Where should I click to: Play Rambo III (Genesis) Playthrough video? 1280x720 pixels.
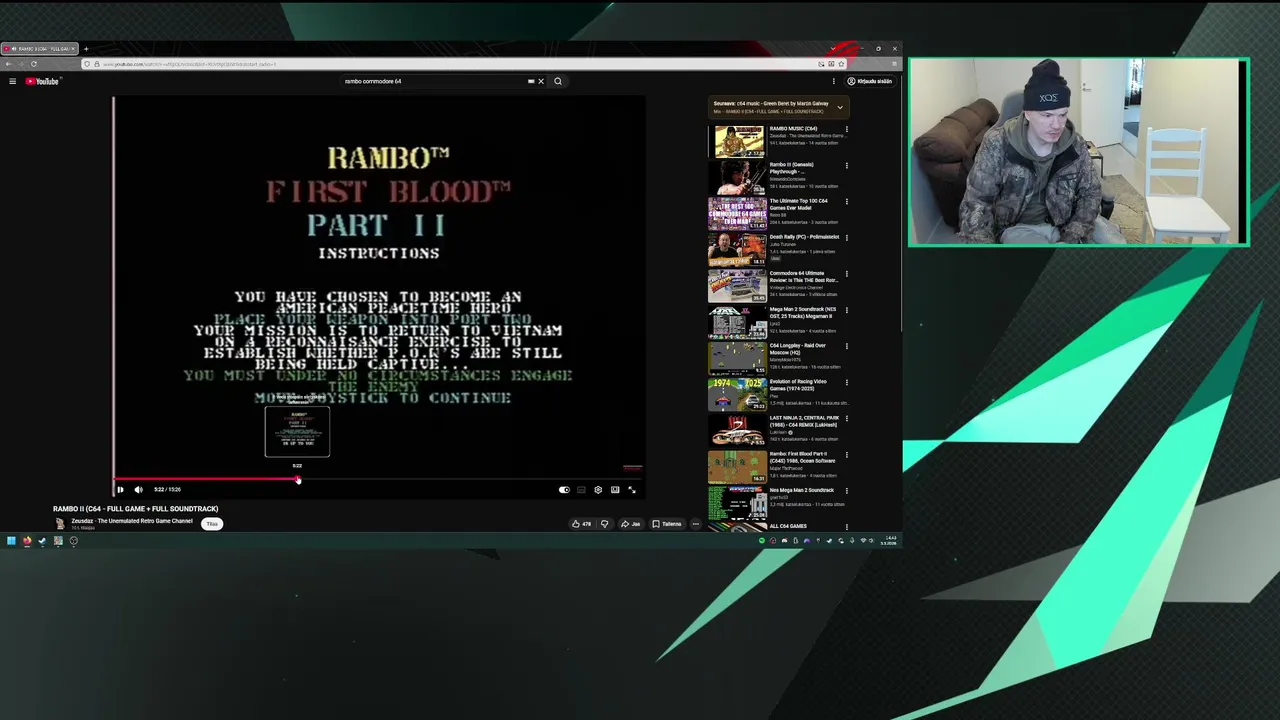[737, 177]
